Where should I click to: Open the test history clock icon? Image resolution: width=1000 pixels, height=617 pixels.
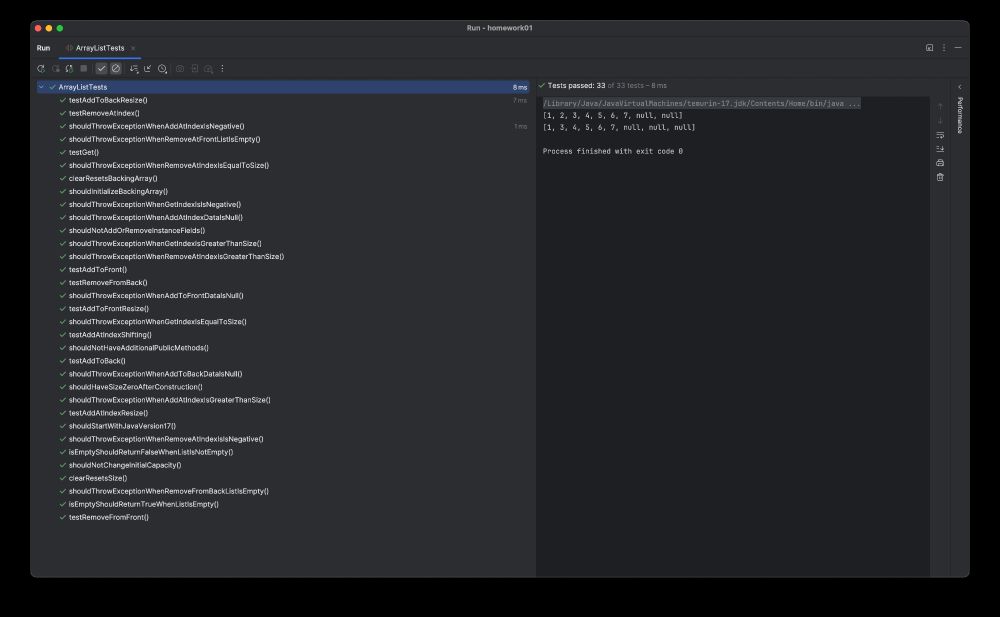(162, 69)
